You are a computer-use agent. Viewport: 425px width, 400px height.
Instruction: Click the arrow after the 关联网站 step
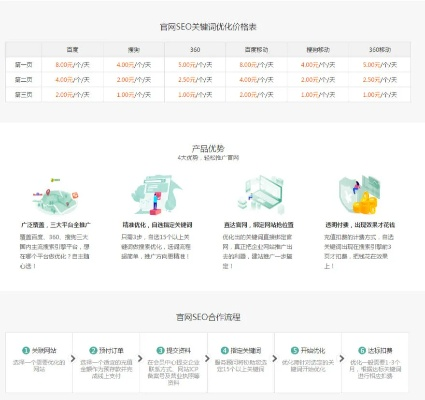coord(73,359)
